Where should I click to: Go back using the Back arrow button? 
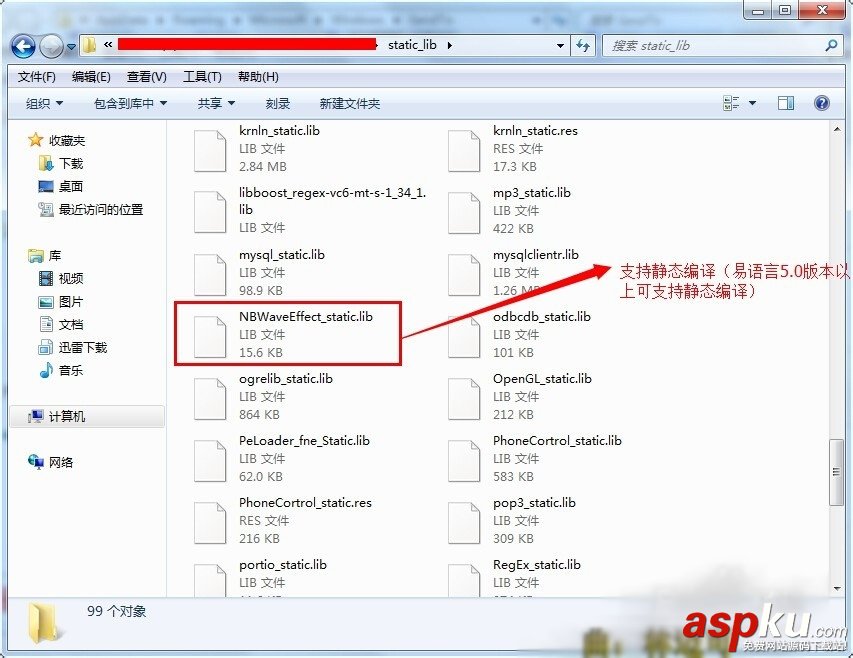[23, 47]
